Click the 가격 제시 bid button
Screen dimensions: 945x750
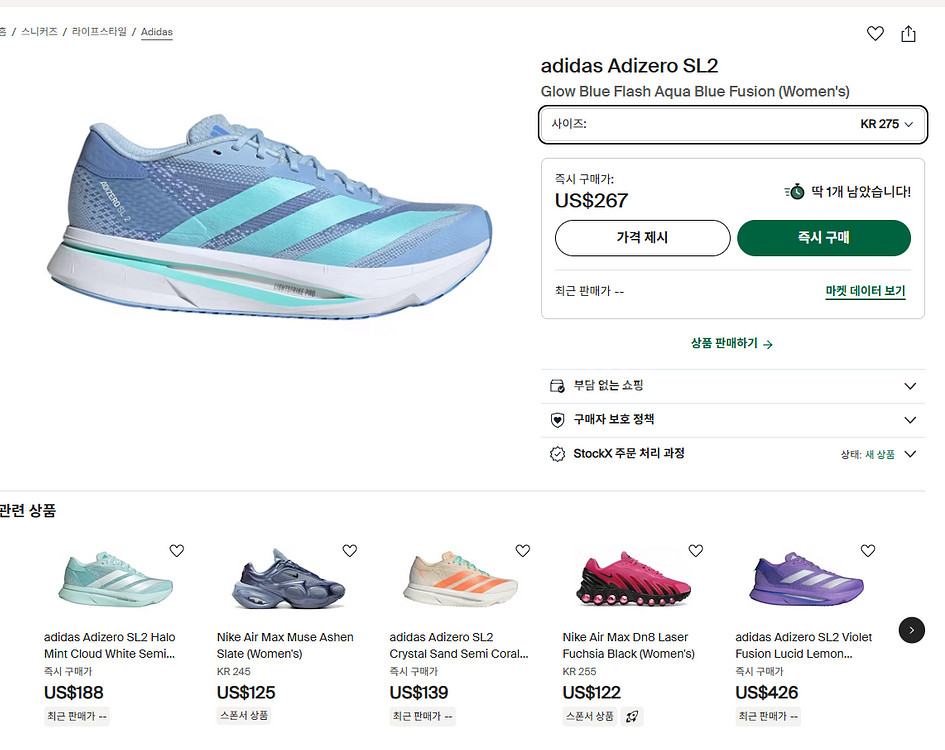click(642, 238)
